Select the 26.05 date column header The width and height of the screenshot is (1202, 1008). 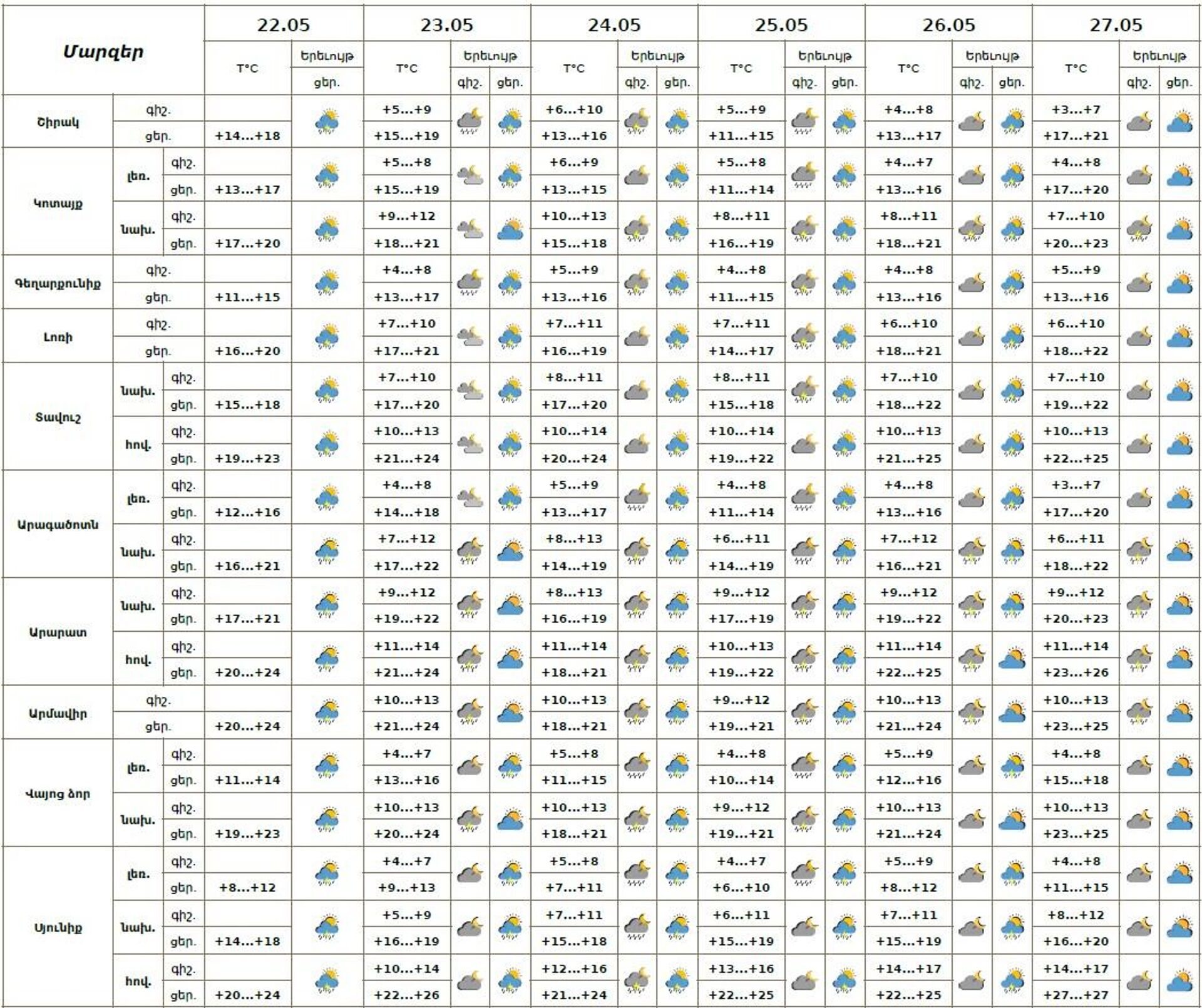click(x=948, y=25)
